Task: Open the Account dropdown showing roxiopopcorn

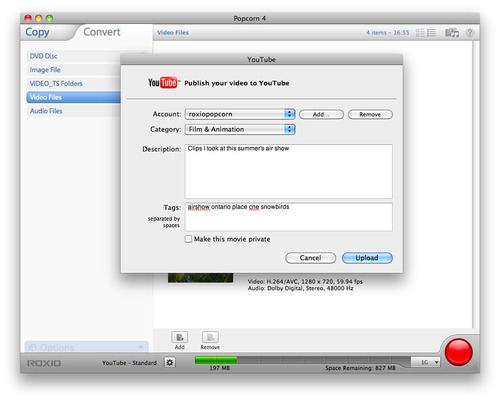Action: [x=240, y=114]
